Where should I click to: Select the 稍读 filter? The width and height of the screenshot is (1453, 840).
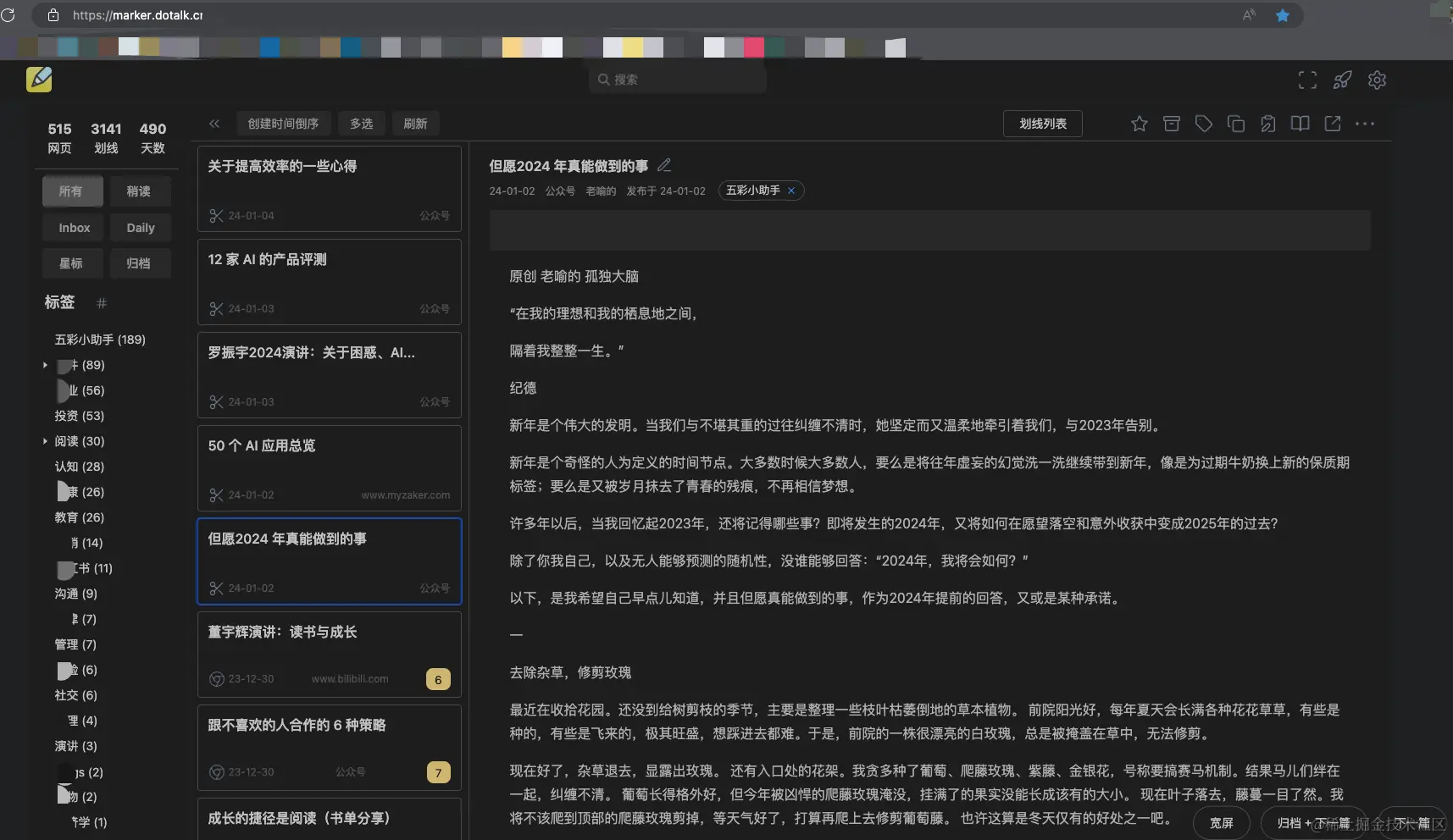[x=140, y=191]
